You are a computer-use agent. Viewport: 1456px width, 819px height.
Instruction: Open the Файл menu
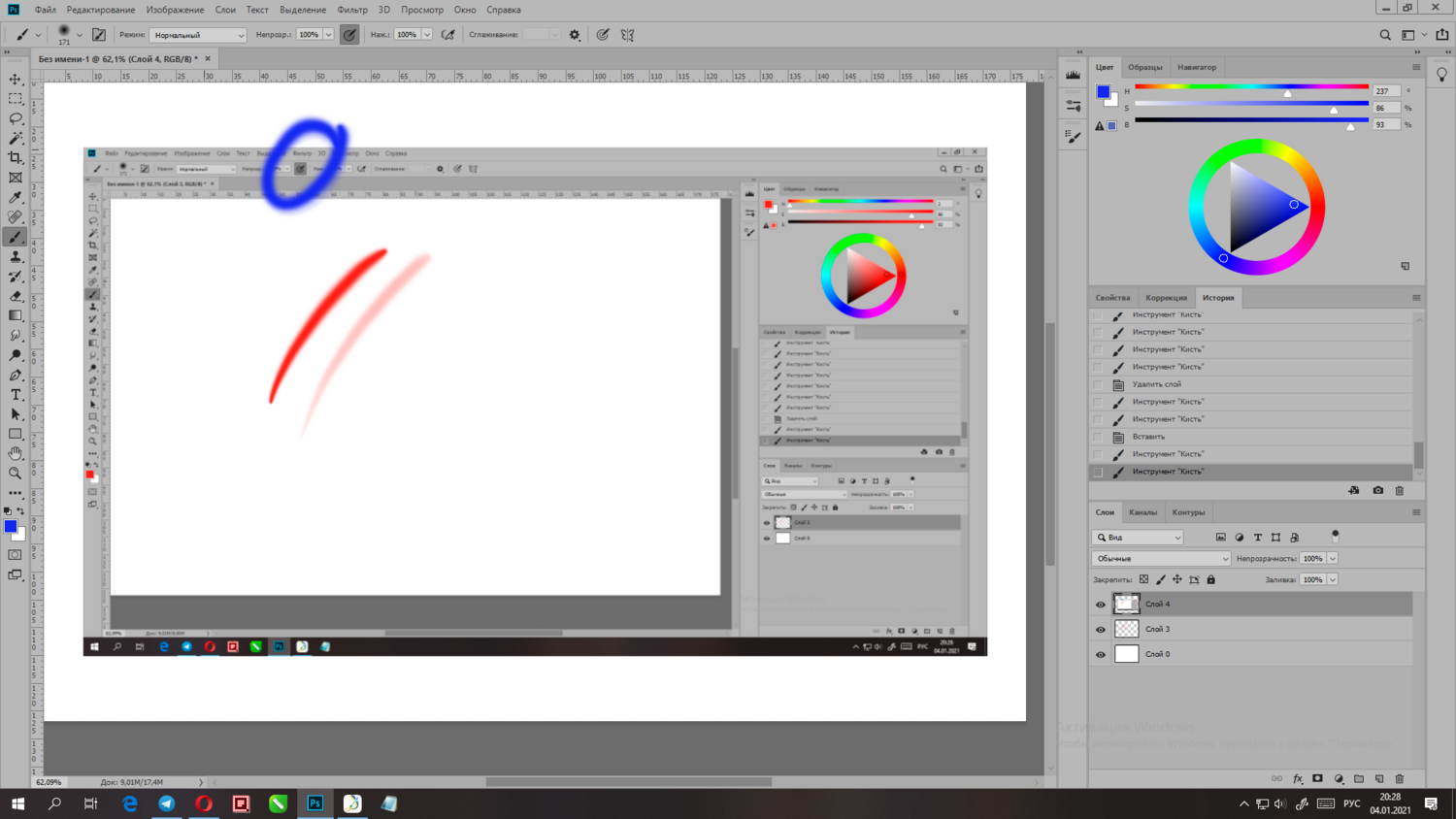click(x=46, y=10)
